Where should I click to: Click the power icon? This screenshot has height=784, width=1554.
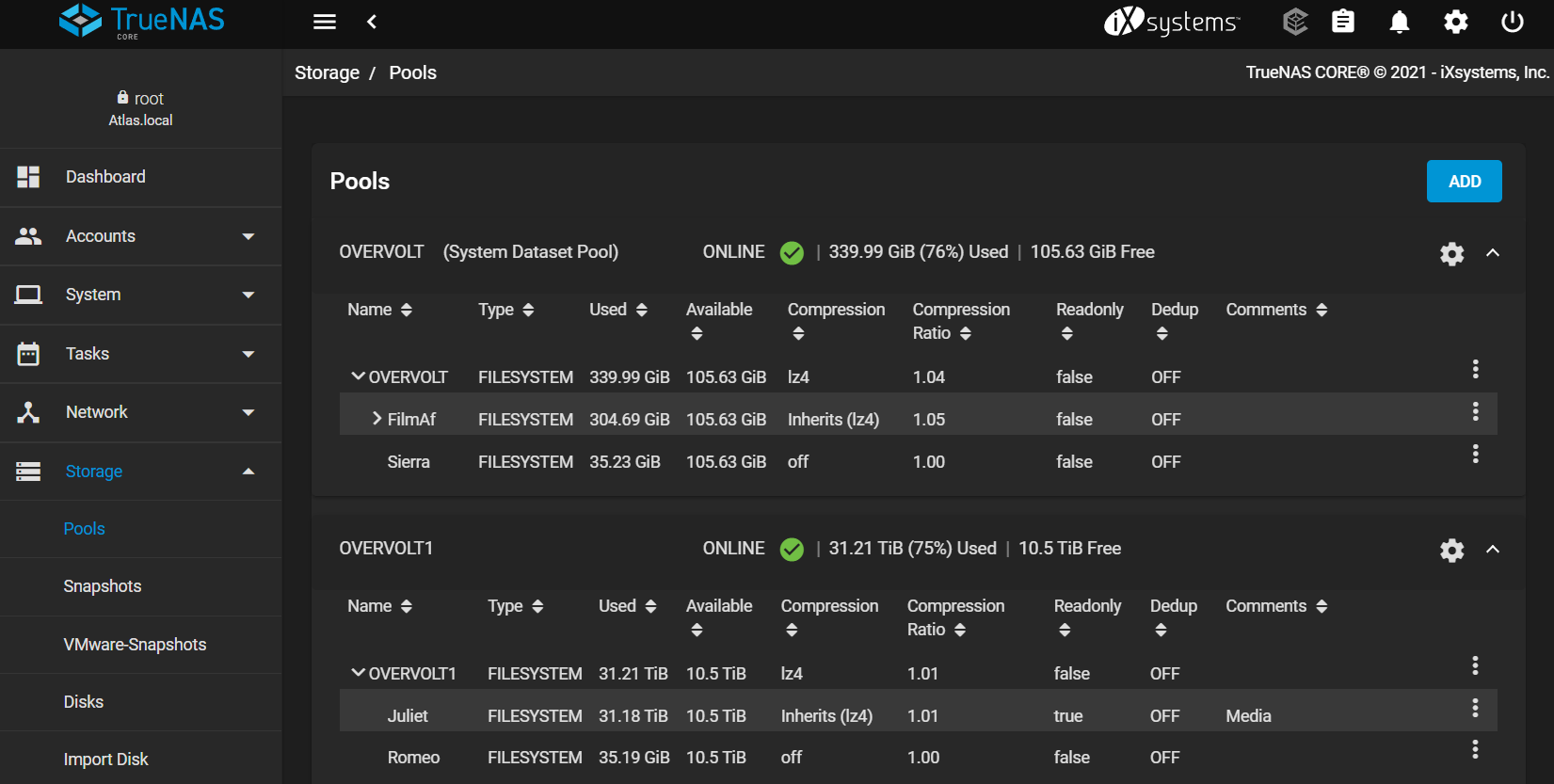(x=1513, y=22)
